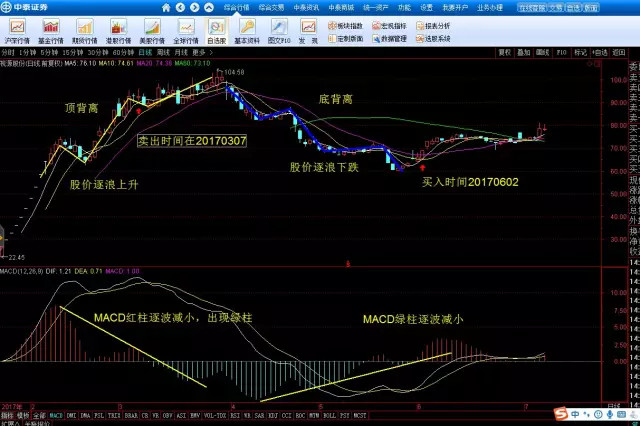Select BOLL indicator tab
The height and width of the screenshot is (426, 640).
329,415
